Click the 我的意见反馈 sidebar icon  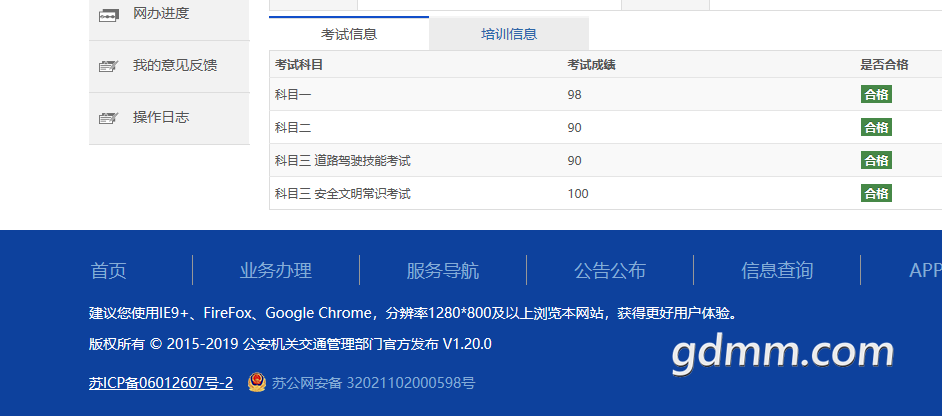coord(108,66)
